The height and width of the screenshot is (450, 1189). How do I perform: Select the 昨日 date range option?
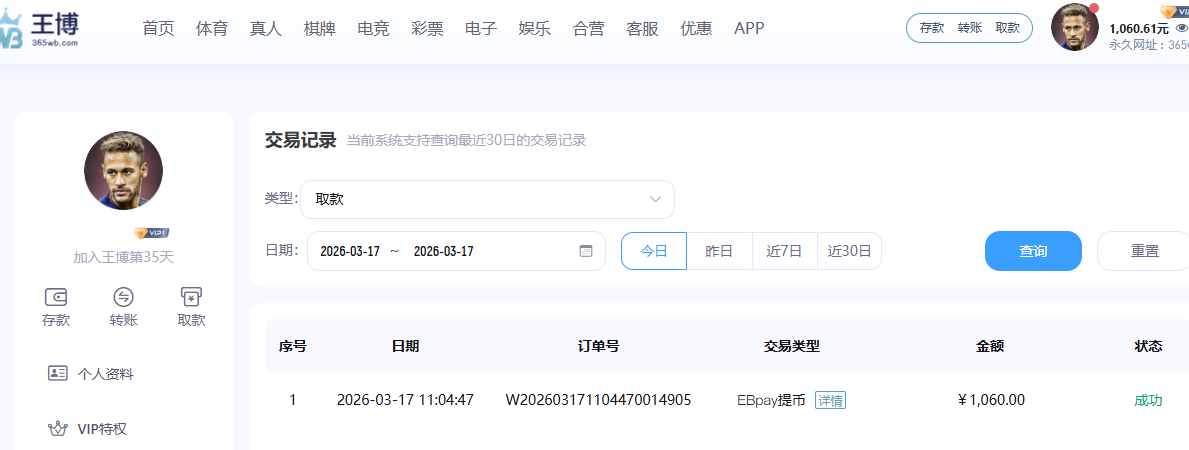coord(719,251)
